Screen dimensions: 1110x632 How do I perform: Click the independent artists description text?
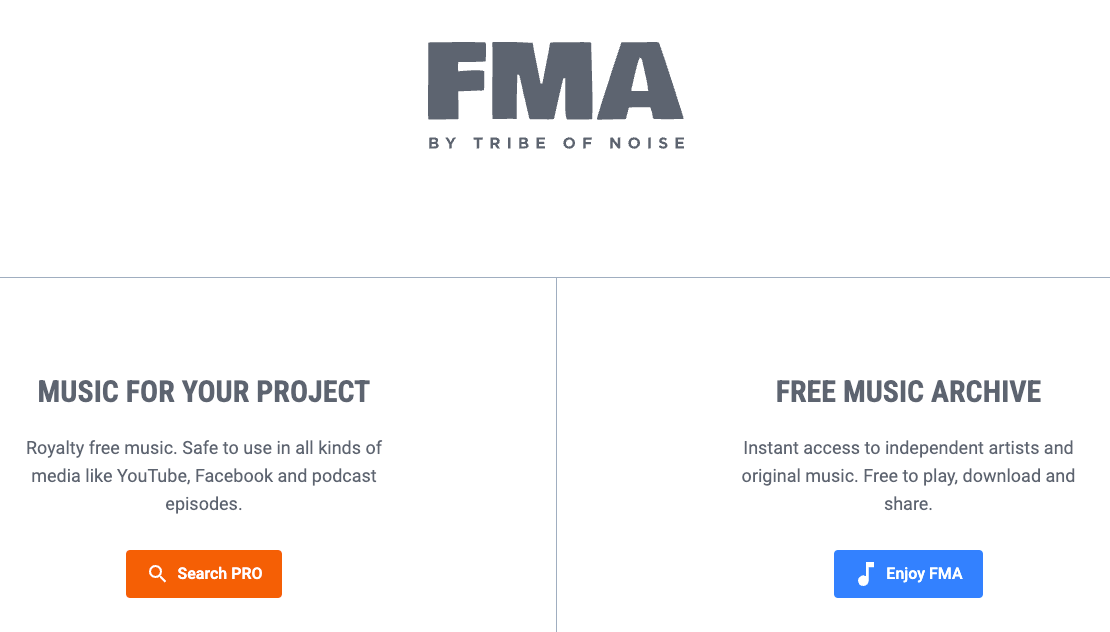click(x=908, y=476)
